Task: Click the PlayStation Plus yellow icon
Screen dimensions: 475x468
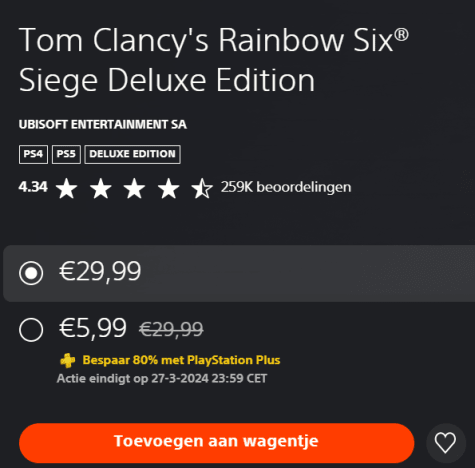Action: (x=68, y=360)
